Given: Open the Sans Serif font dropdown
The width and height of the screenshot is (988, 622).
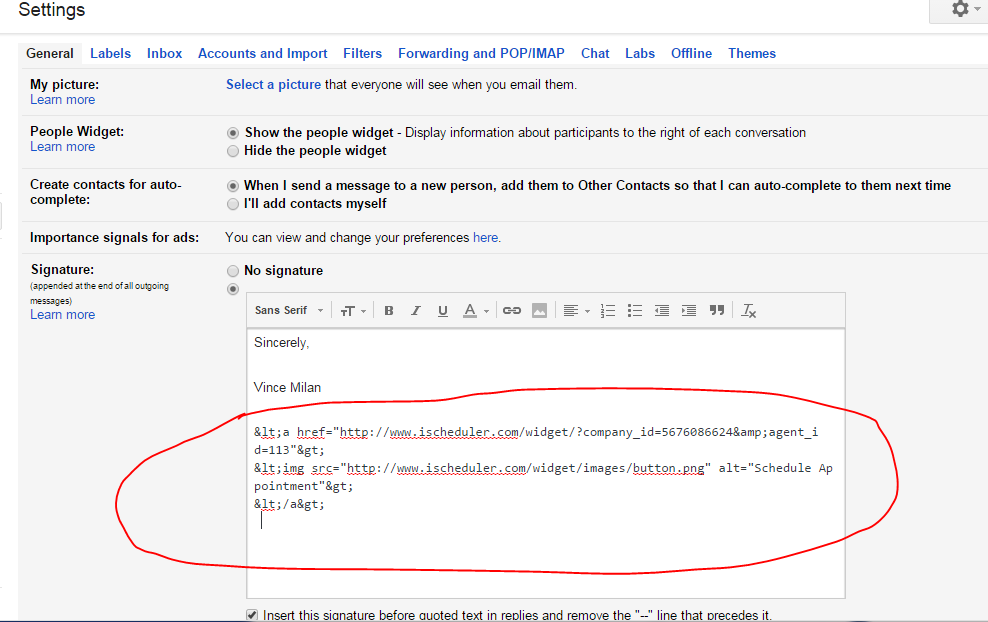Looking at the screenshot, I should tap(289, 311).
